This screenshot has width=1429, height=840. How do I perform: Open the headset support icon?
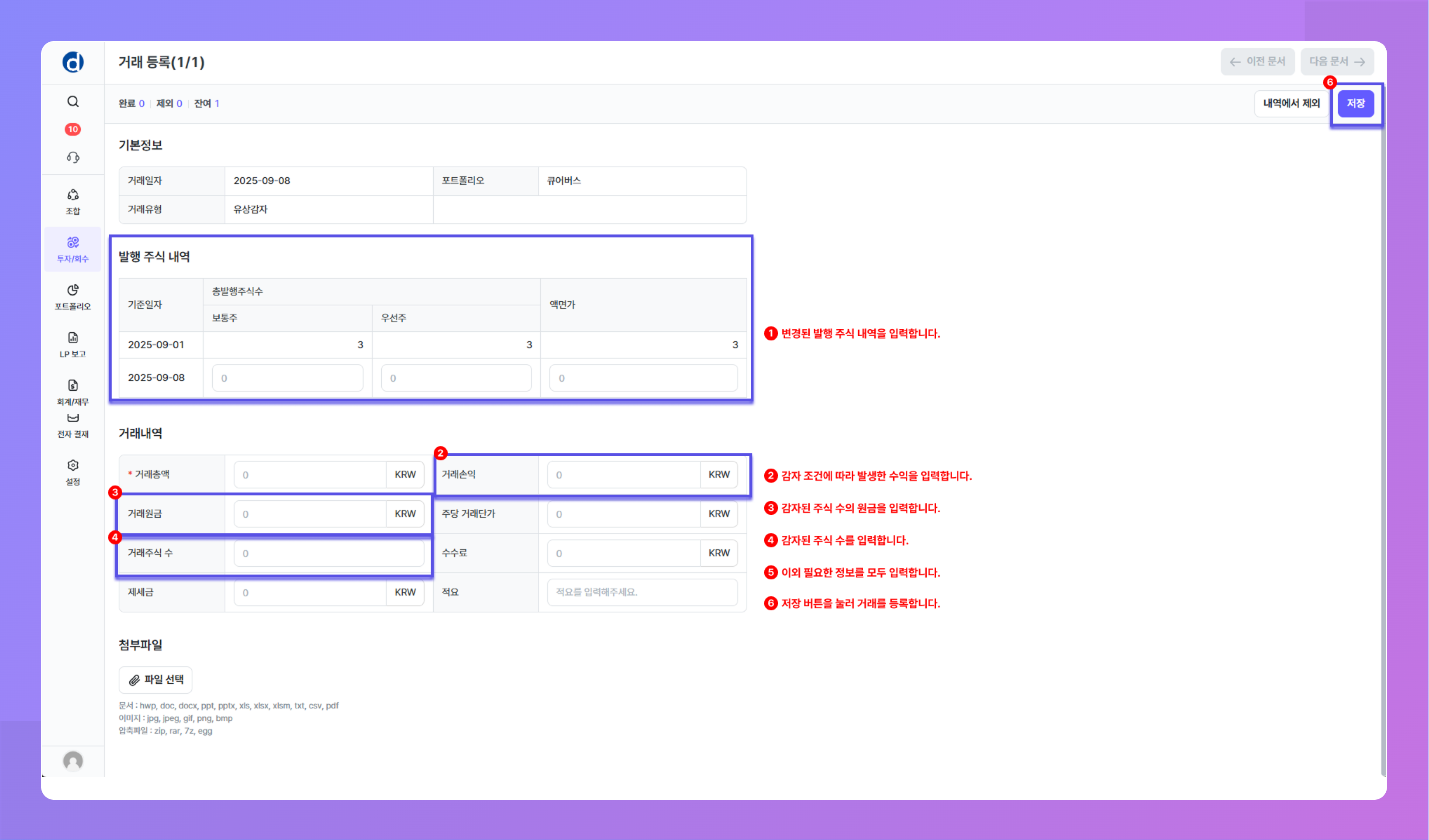[72, 157]
